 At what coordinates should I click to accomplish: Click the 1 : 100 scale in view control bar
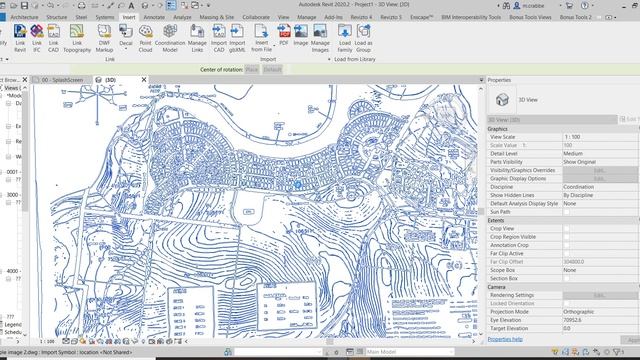[47, 341]
